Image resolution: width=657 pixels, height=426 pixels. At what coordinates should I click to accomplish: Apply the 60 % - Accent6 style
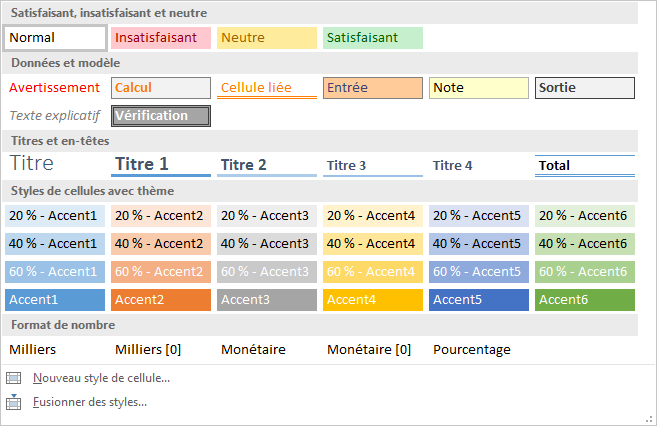coord(585,271)
